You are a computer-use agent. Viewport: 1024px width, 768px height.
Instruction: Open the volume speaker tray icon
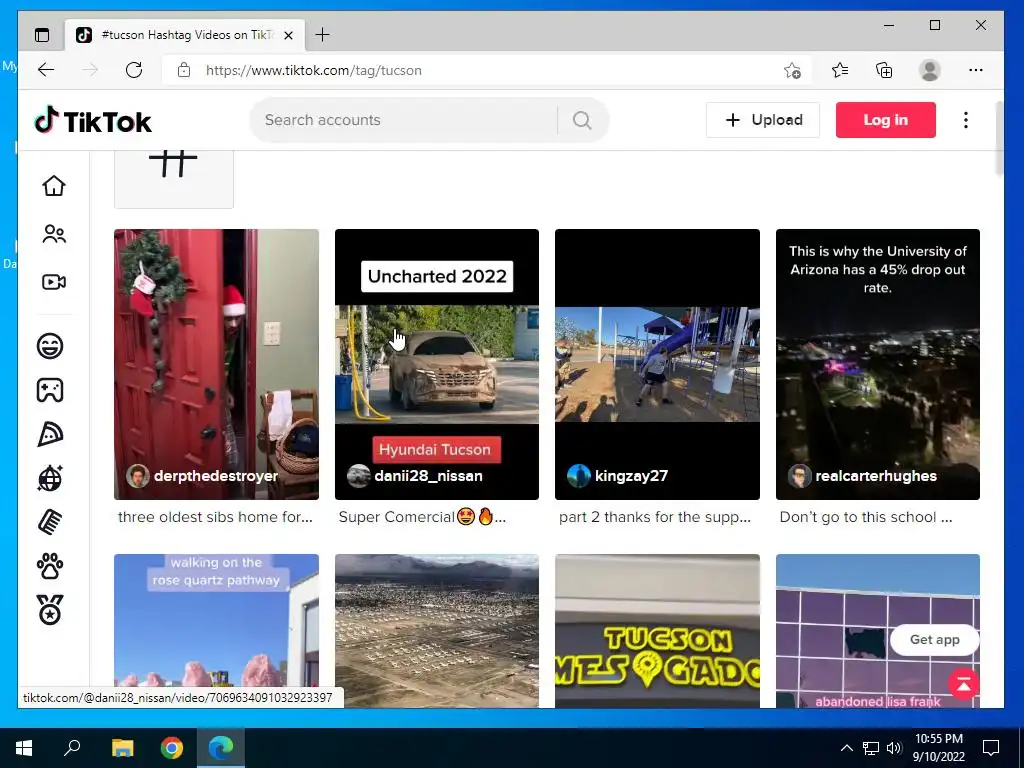894,748
